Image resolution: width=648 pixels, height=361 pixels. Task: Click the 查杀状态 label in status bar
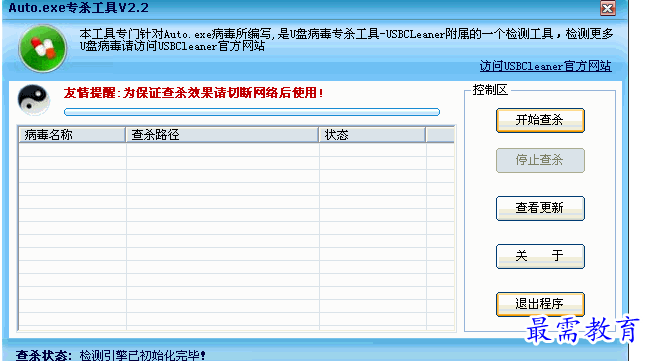pos(44,355)
